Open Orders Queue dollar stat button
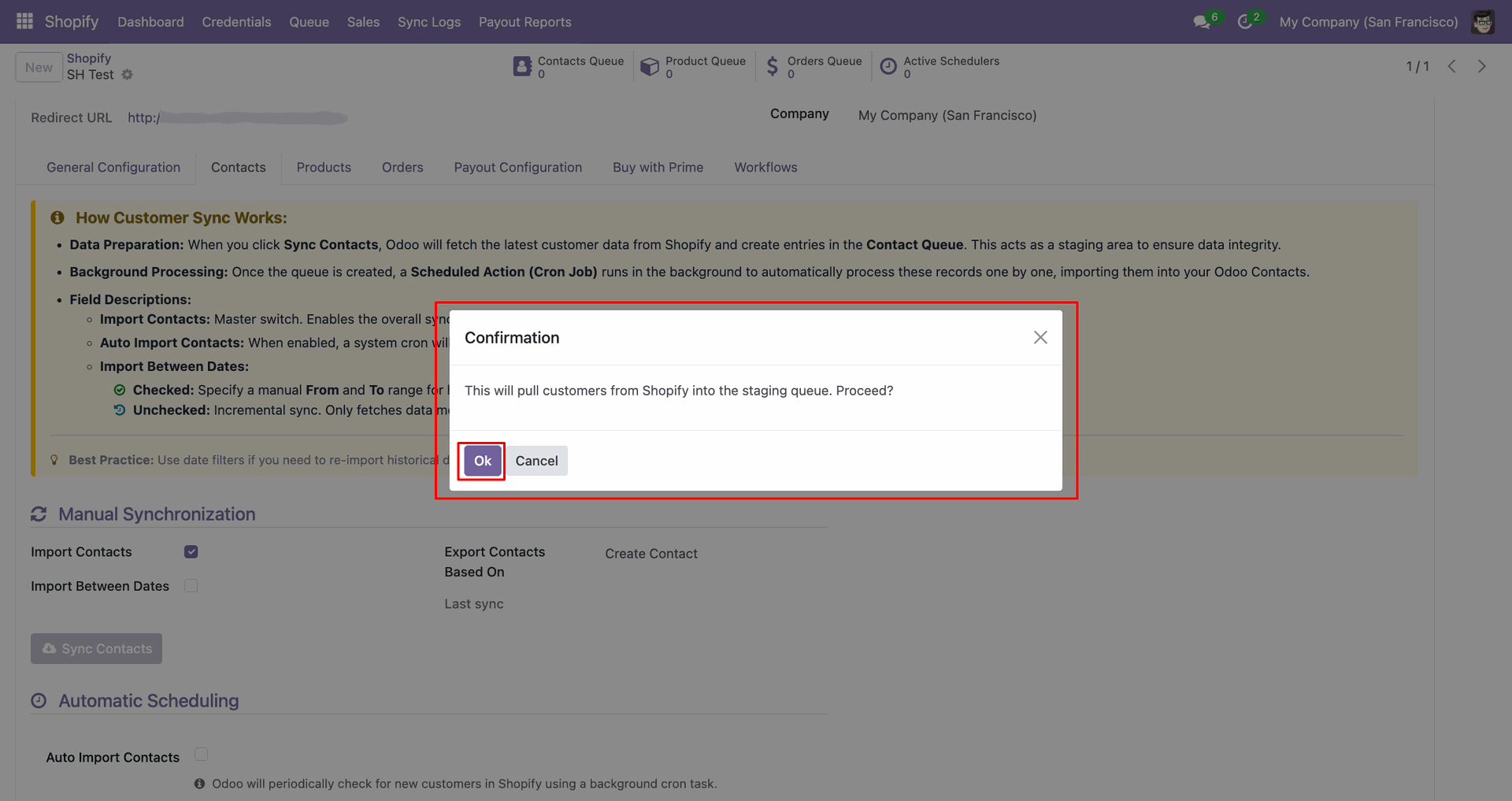Screen dimensions: 1512x801 coord(813,67)
